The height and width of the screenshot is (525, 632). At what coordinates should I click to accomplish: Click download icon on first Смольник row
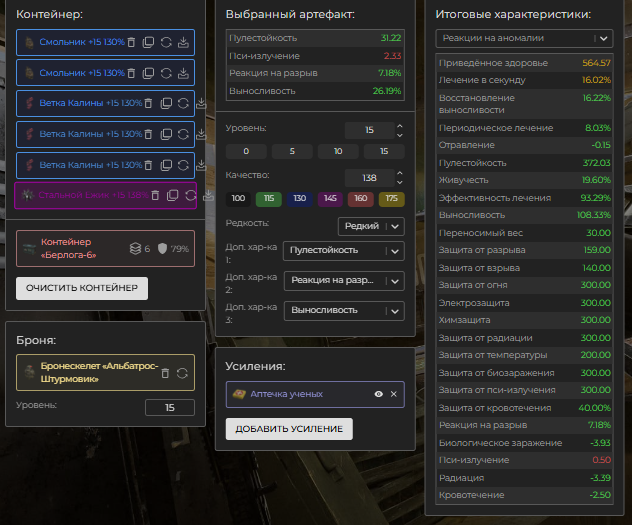pyautogui.click(x=183, y=43)
